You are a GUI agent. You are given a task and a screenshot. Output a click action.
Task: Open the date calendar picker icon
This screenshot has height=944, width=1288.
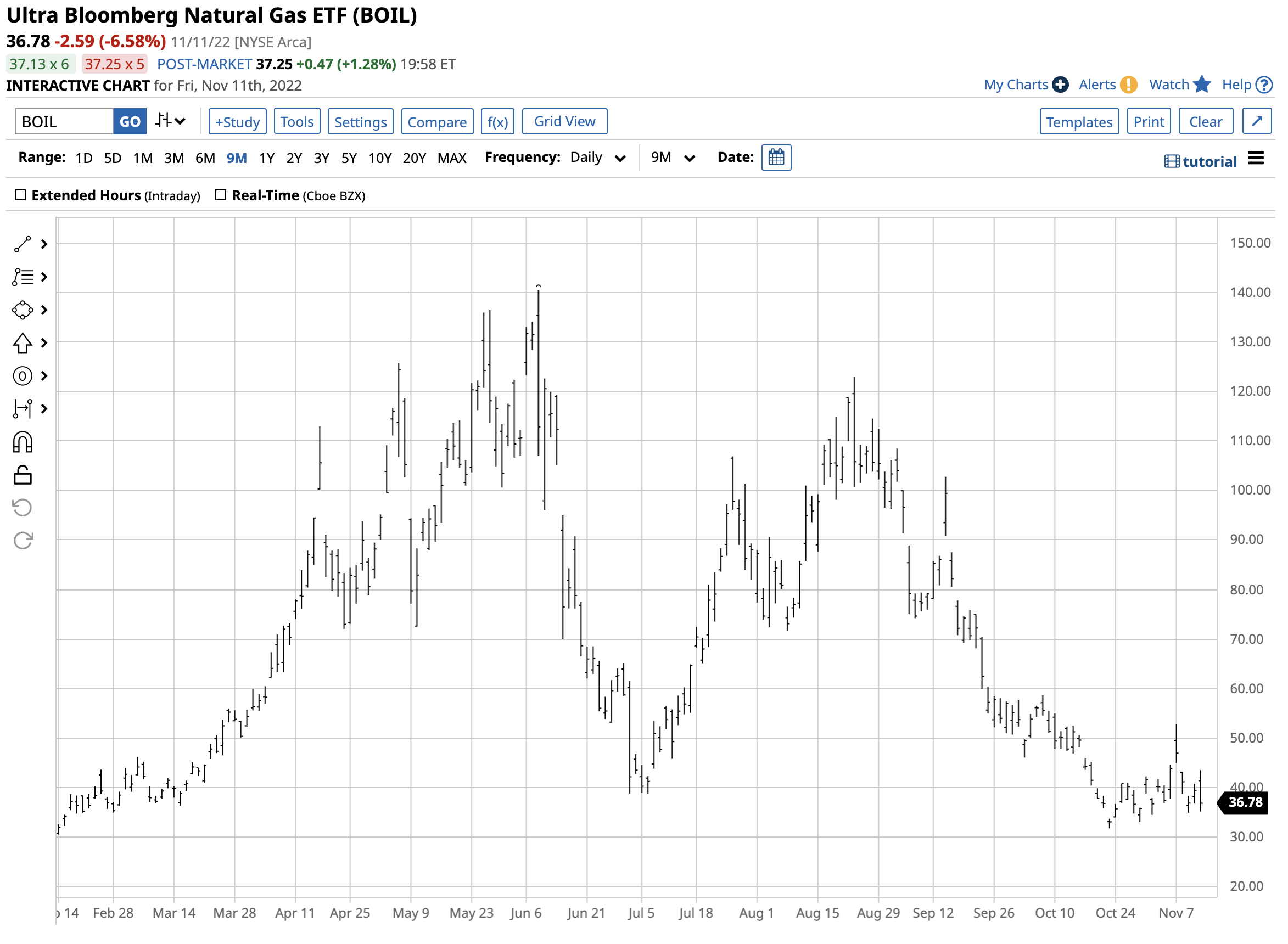(x=776, y=158)
